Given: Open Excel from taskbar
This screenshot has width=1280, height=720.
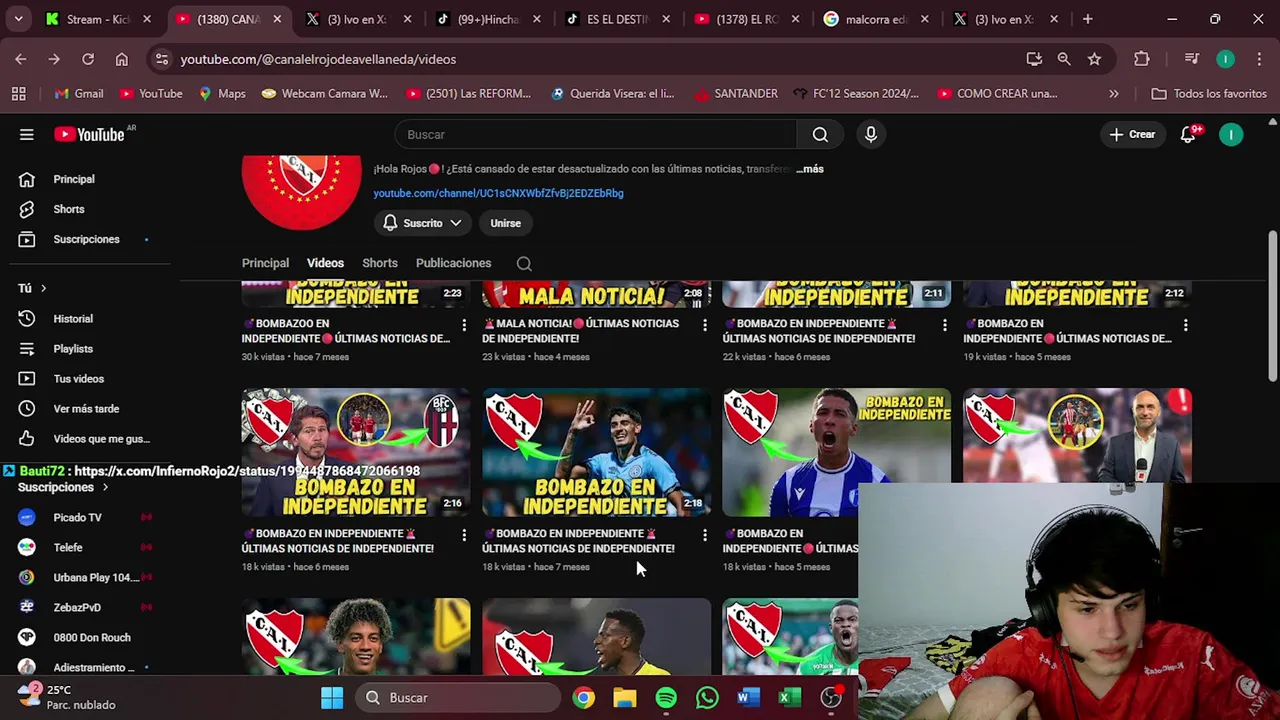Looking at the screenshot, I should [x=789, y=698].
